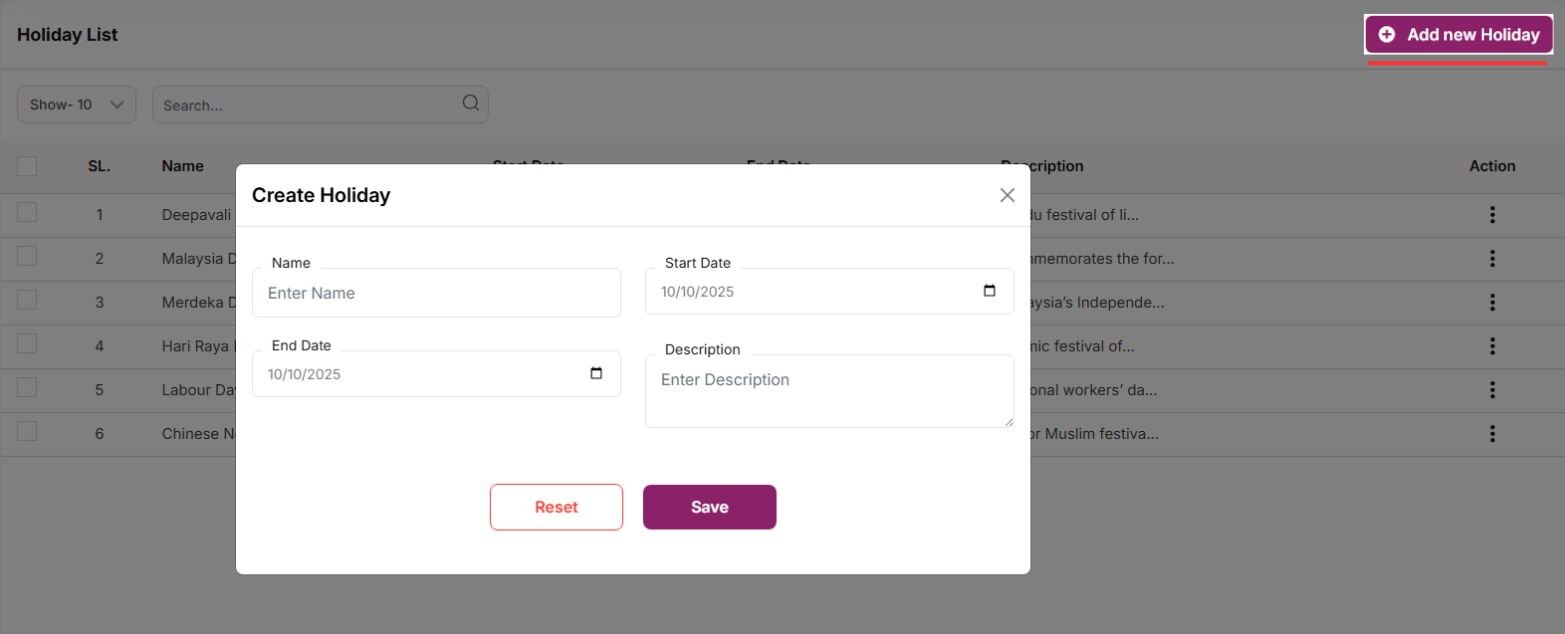
Task: Open the End Date calendar picker icon
Action: tap(596, 374)
